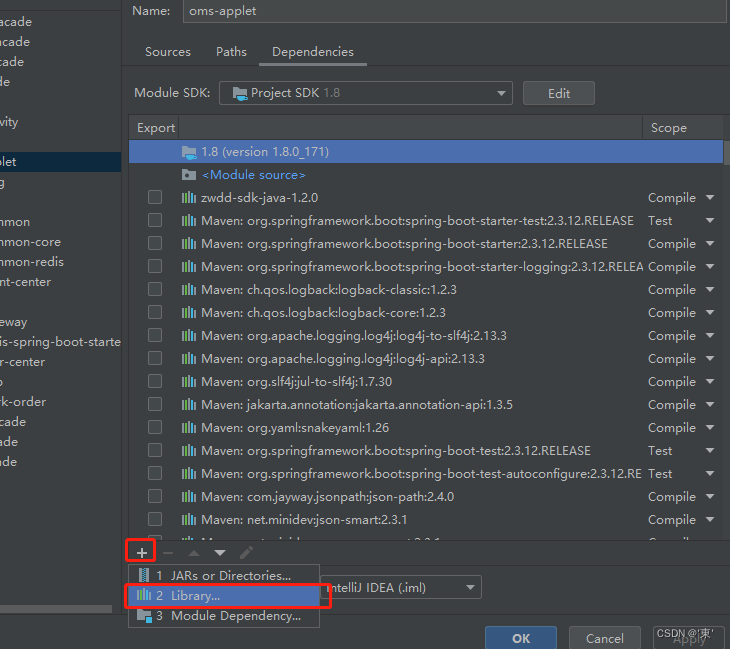The image size is (730, 649).
Task: Check Export box for spring-boot-starter-logging
Action: tap(155, 266)
